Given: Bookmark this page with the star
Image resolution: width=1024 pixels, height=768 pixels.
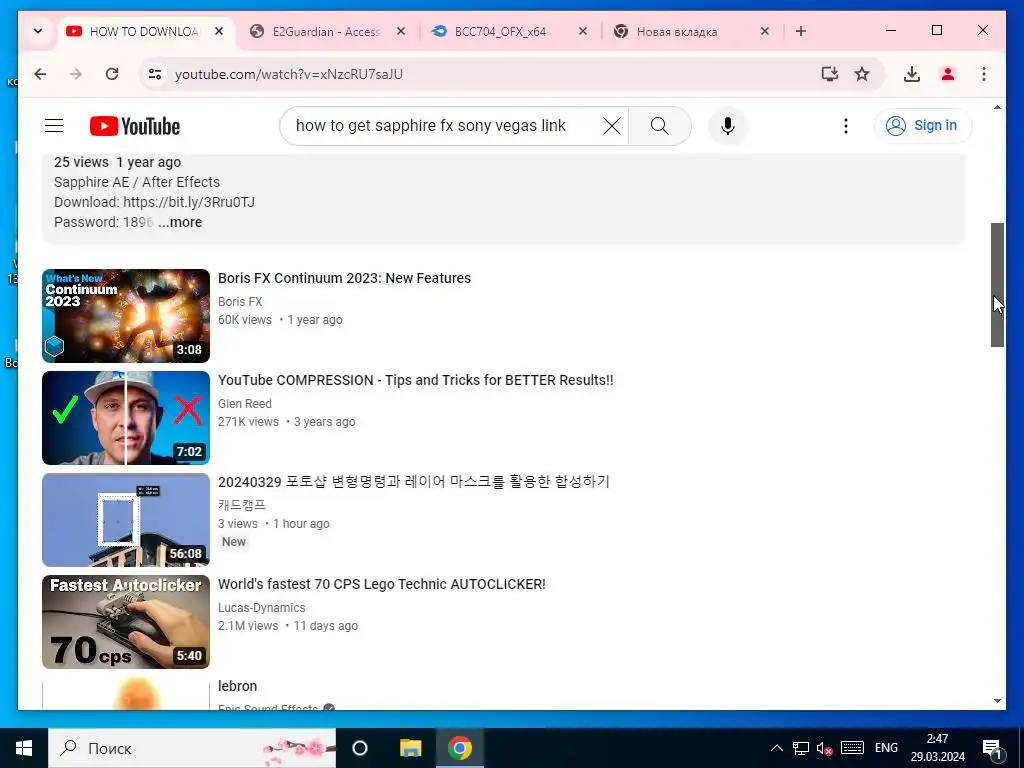Looking at the screenshot, I should pyautogui.click(x=862, y=74).
